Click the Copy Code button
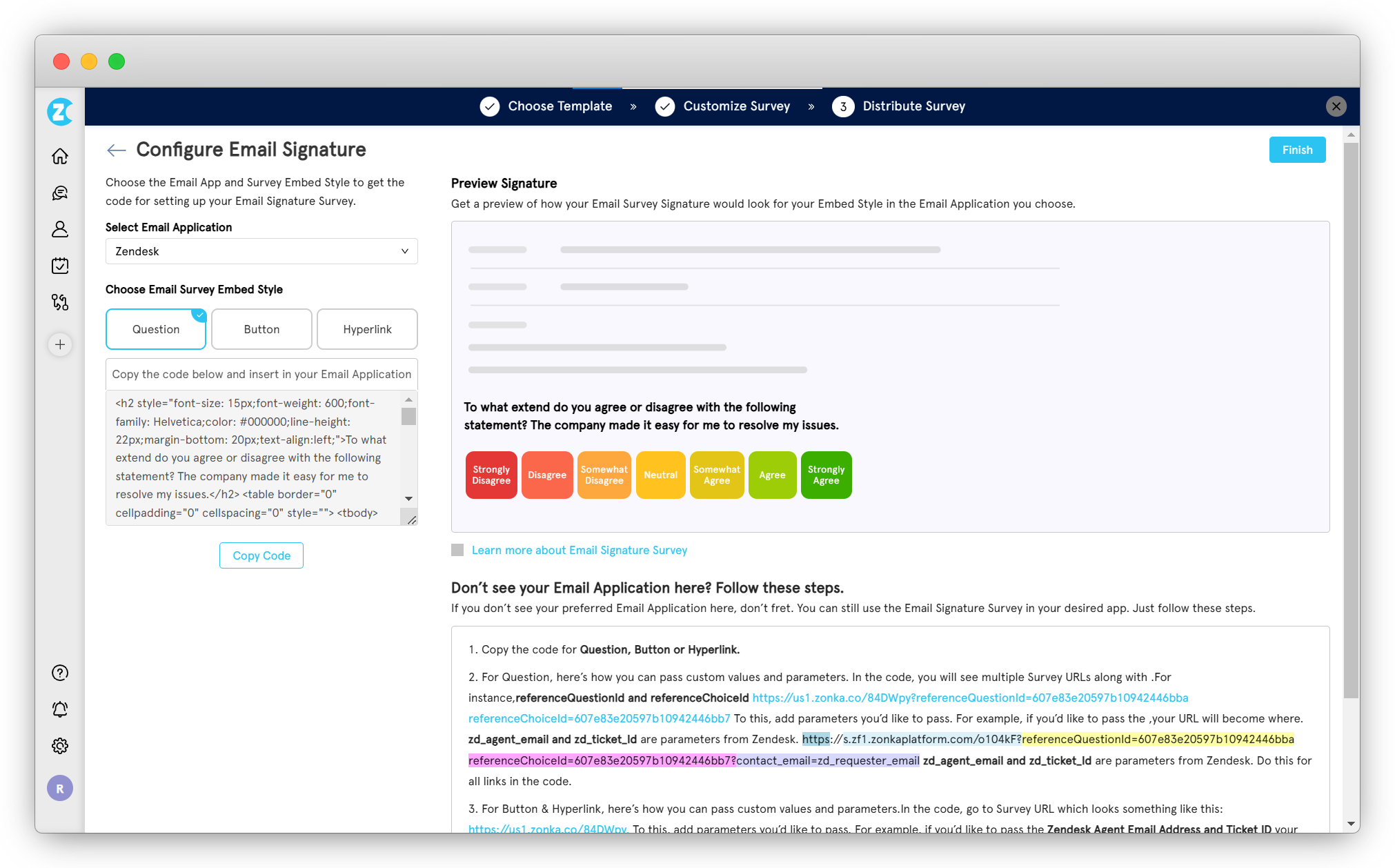 coord(261,555)
